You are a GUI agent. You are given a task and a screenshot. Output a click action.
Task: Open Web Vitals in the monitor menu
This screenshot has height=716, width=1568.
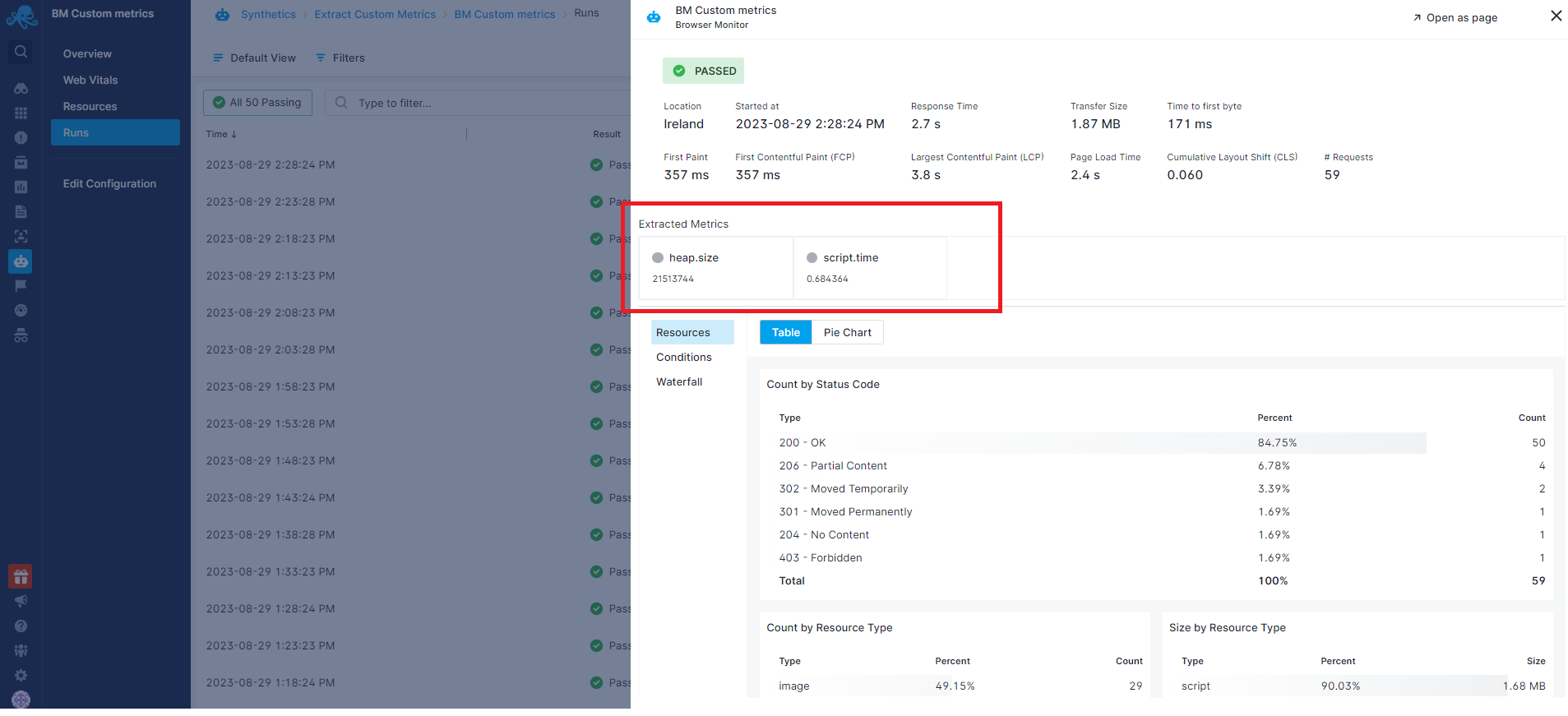pos(90,80)
